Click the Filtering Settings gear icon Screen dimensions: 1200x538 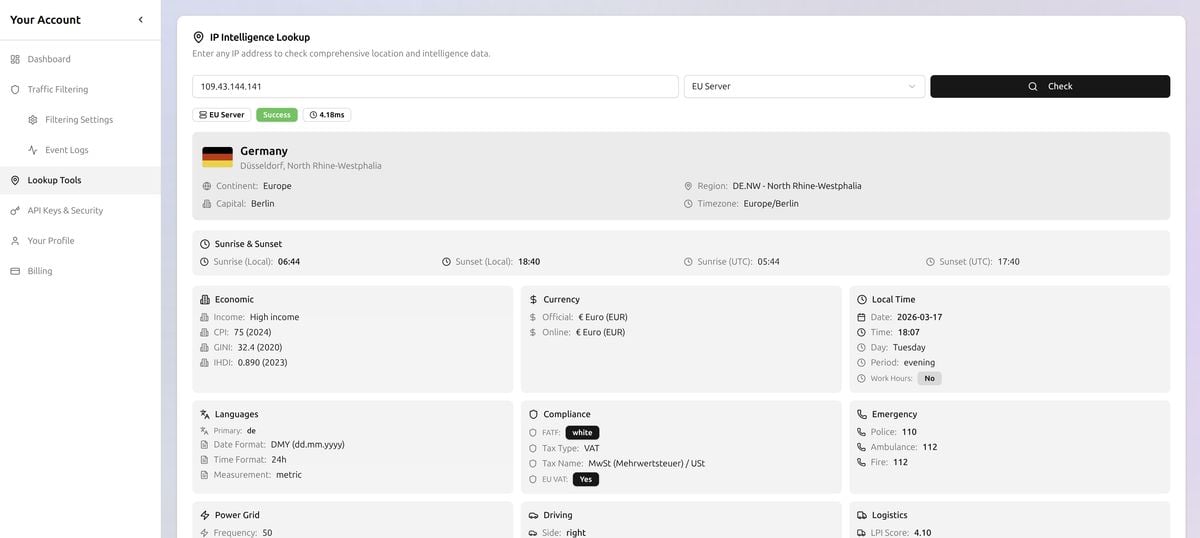(x=33, y=120)
